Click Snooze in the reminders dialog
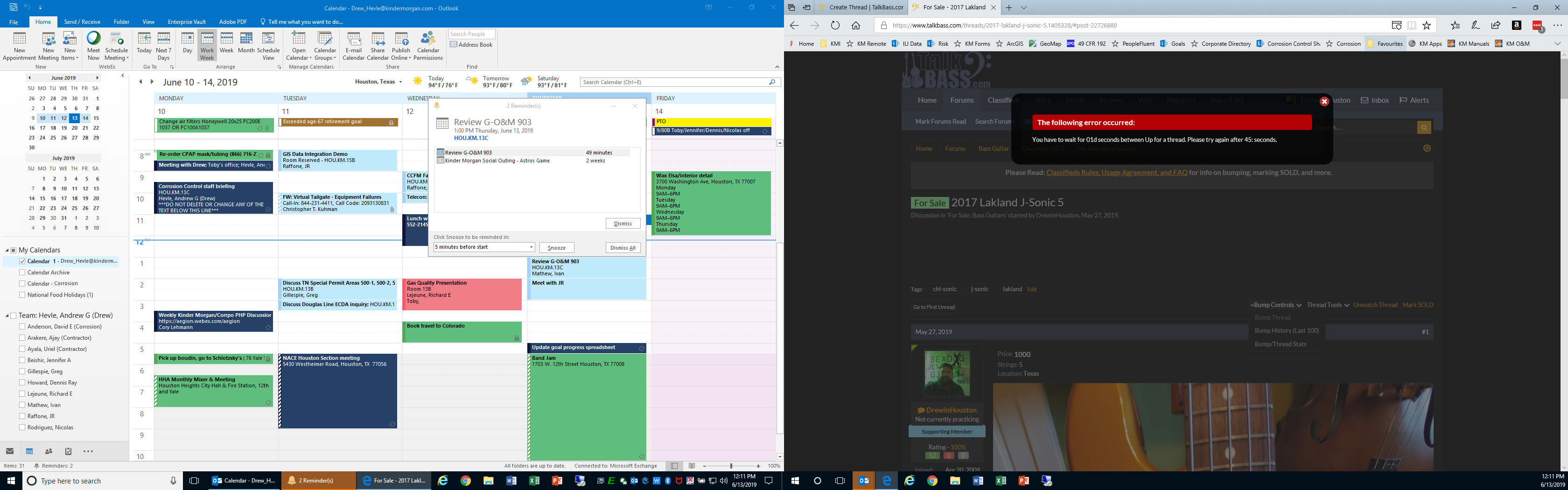Image resolution: width=1568 pixels, height=490 pixels. coord(556,248)
